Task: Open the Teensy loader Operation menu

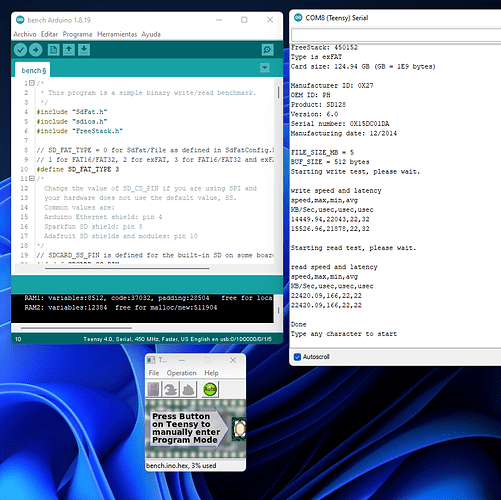Action: point(181,373)
